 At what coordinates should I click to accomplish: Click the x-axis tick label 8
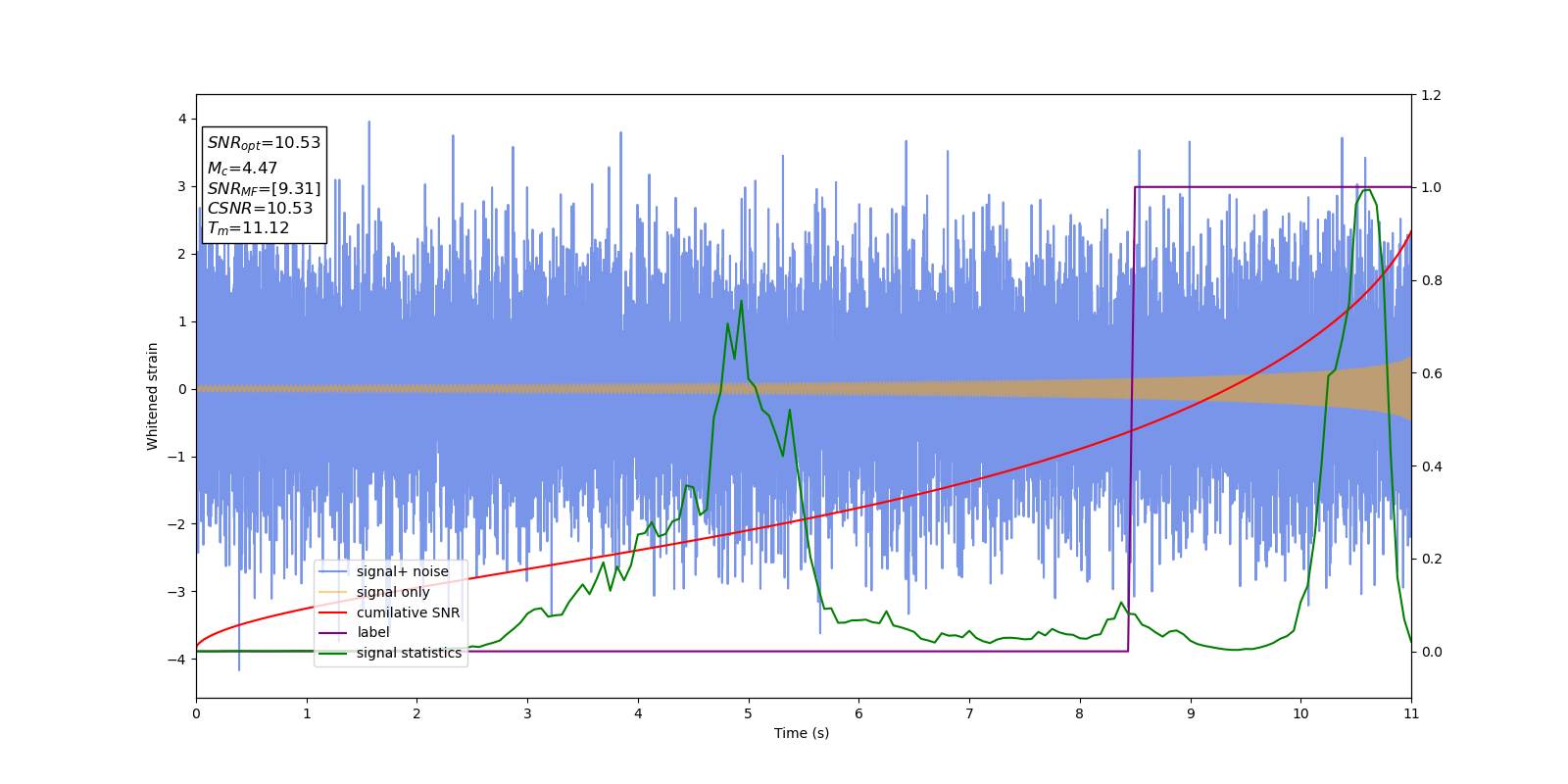tap(1080, 713)
